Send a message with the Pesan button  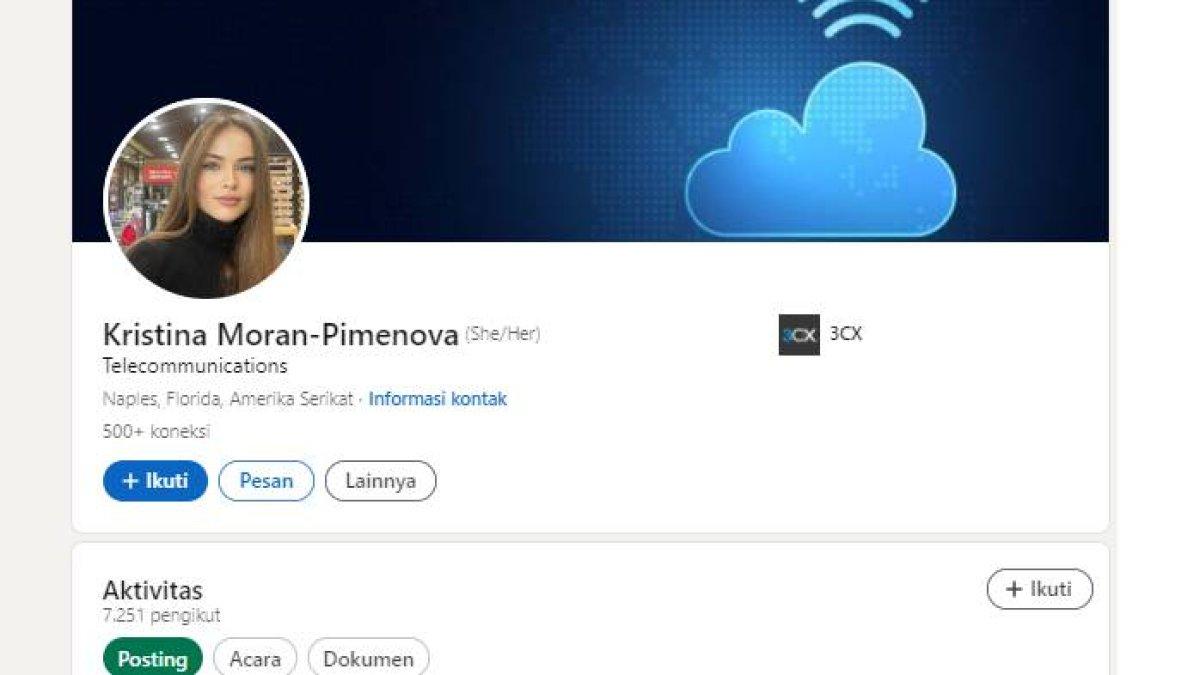click(x=266, y=481)
